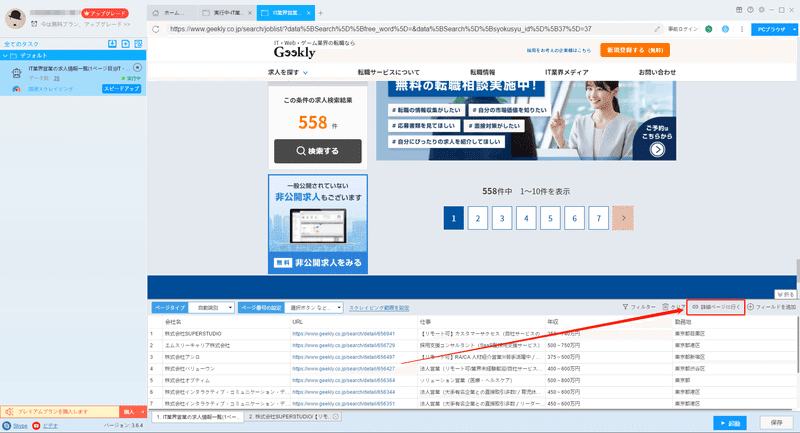The height and width of the screenshot is (433, 800).
Task: Open the ホーム home tab
Action: coord(170,13)
